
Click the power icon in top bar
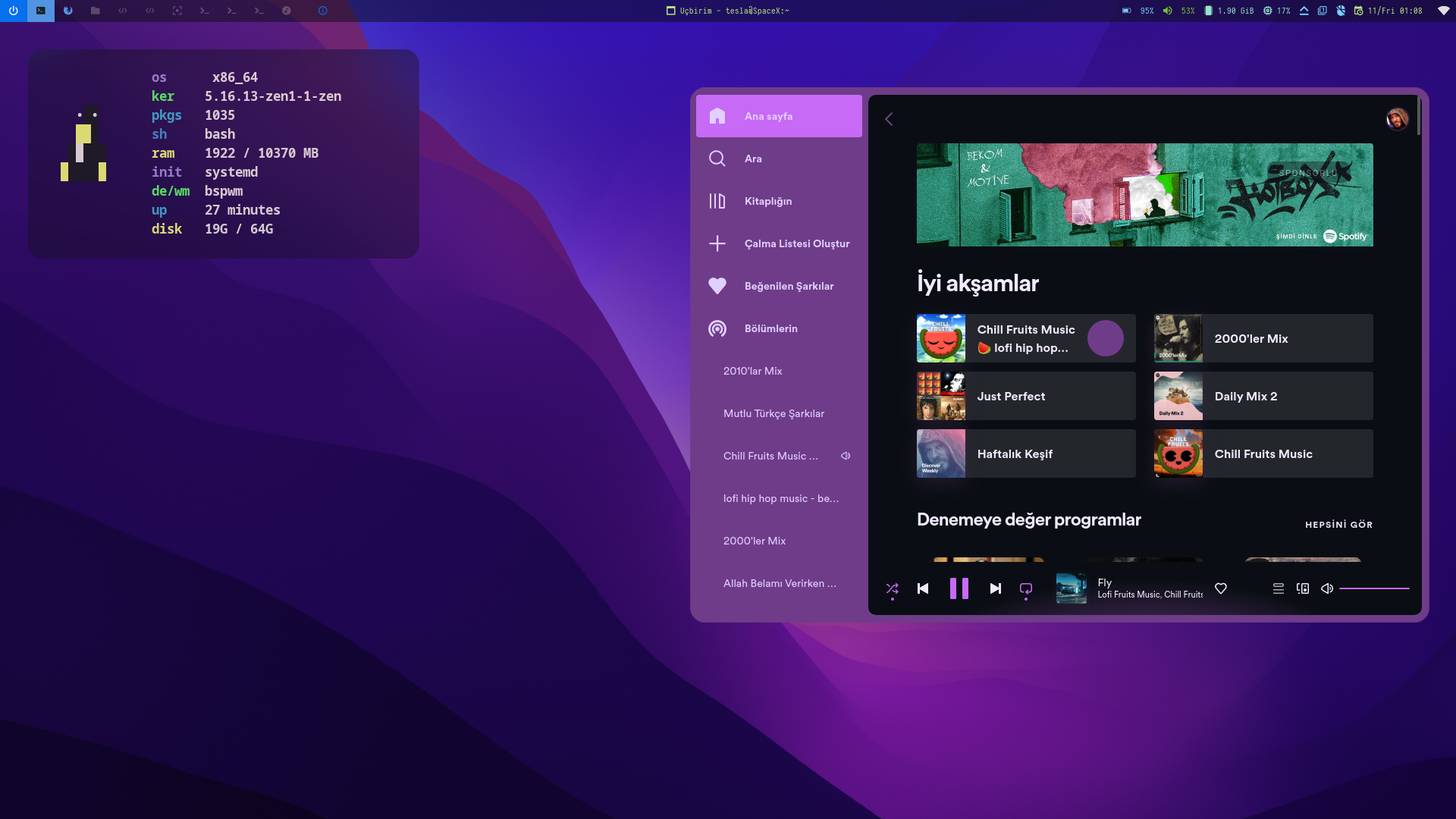tap(13, 11)
